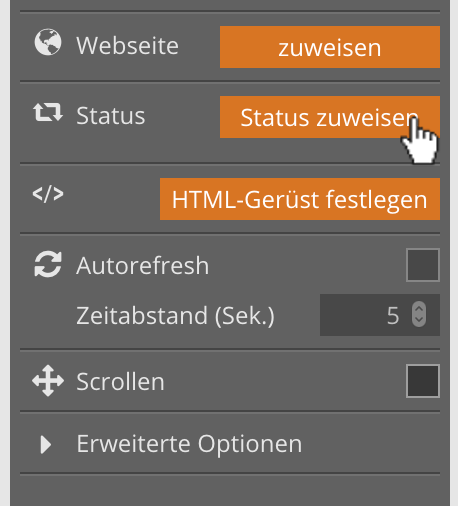The height and width of the screenshot is (506, 458).
Task: Decrease Zeitabstand with the down arrow
Action: tap(419, 320)
